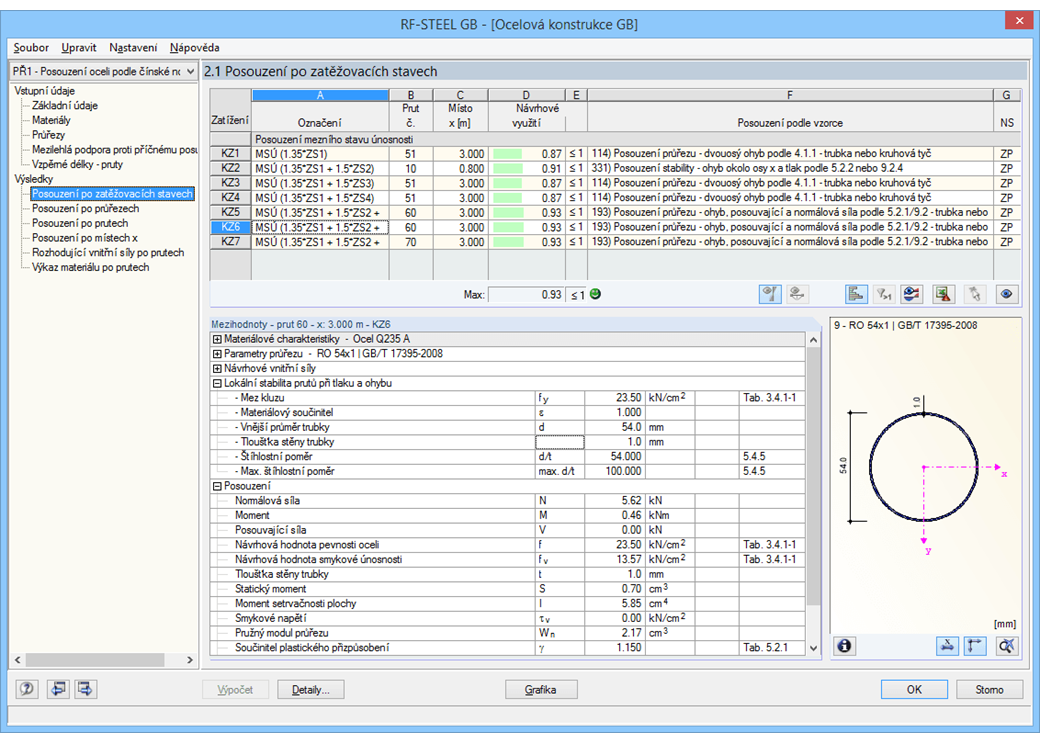Select the KZ3 row header
Viewport: 1040px width, 743px height.
point(230,183)
